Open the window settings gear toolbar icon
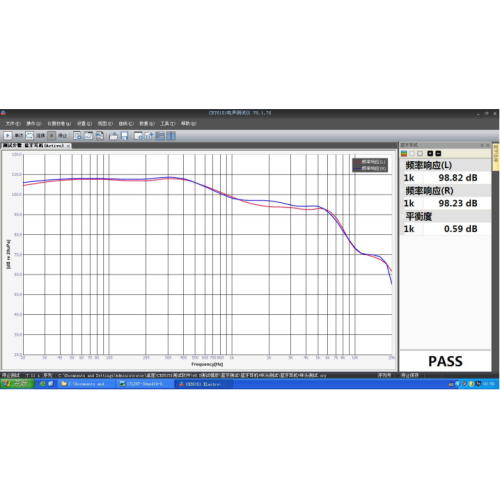Screen dimensions: 500x500 coord(77,136)
